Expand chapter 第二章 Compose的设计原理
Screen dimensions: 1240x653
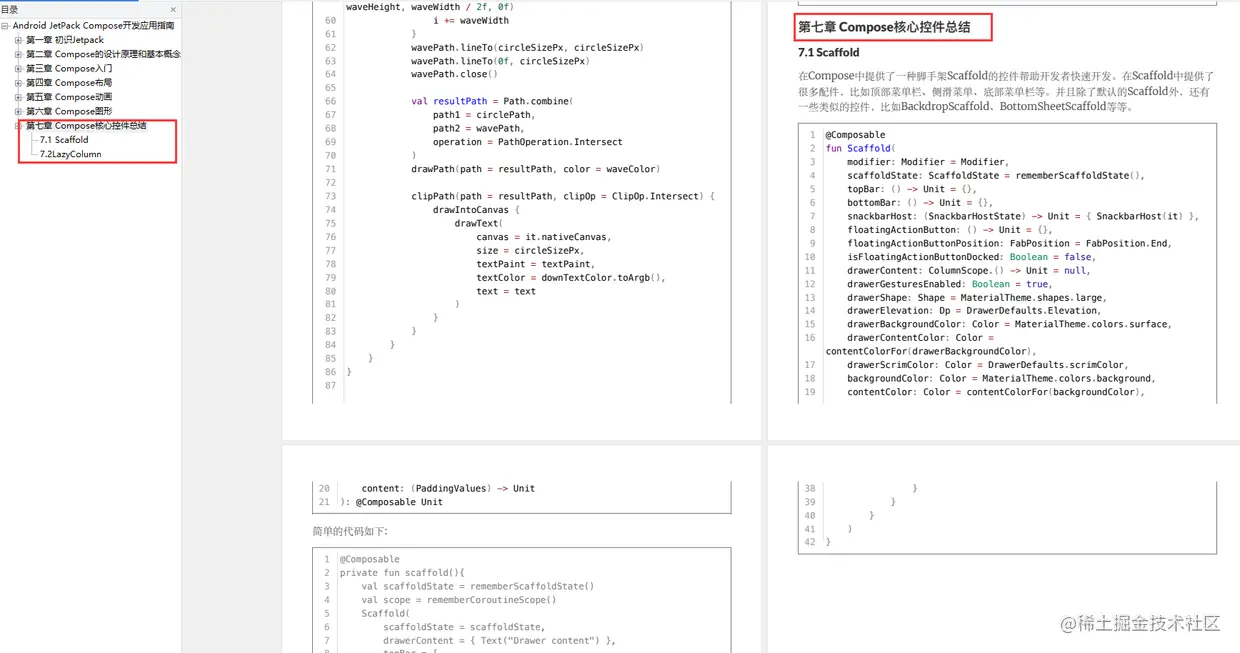[18, 54]
